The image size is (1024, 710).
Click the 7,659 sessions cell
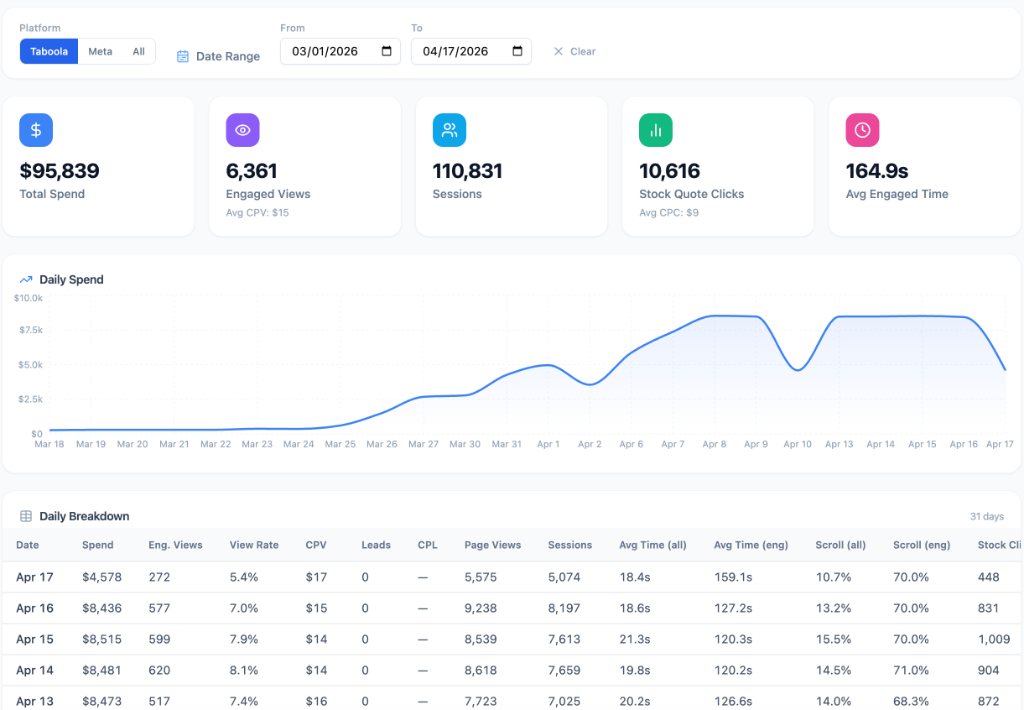[x=564, y=670]
